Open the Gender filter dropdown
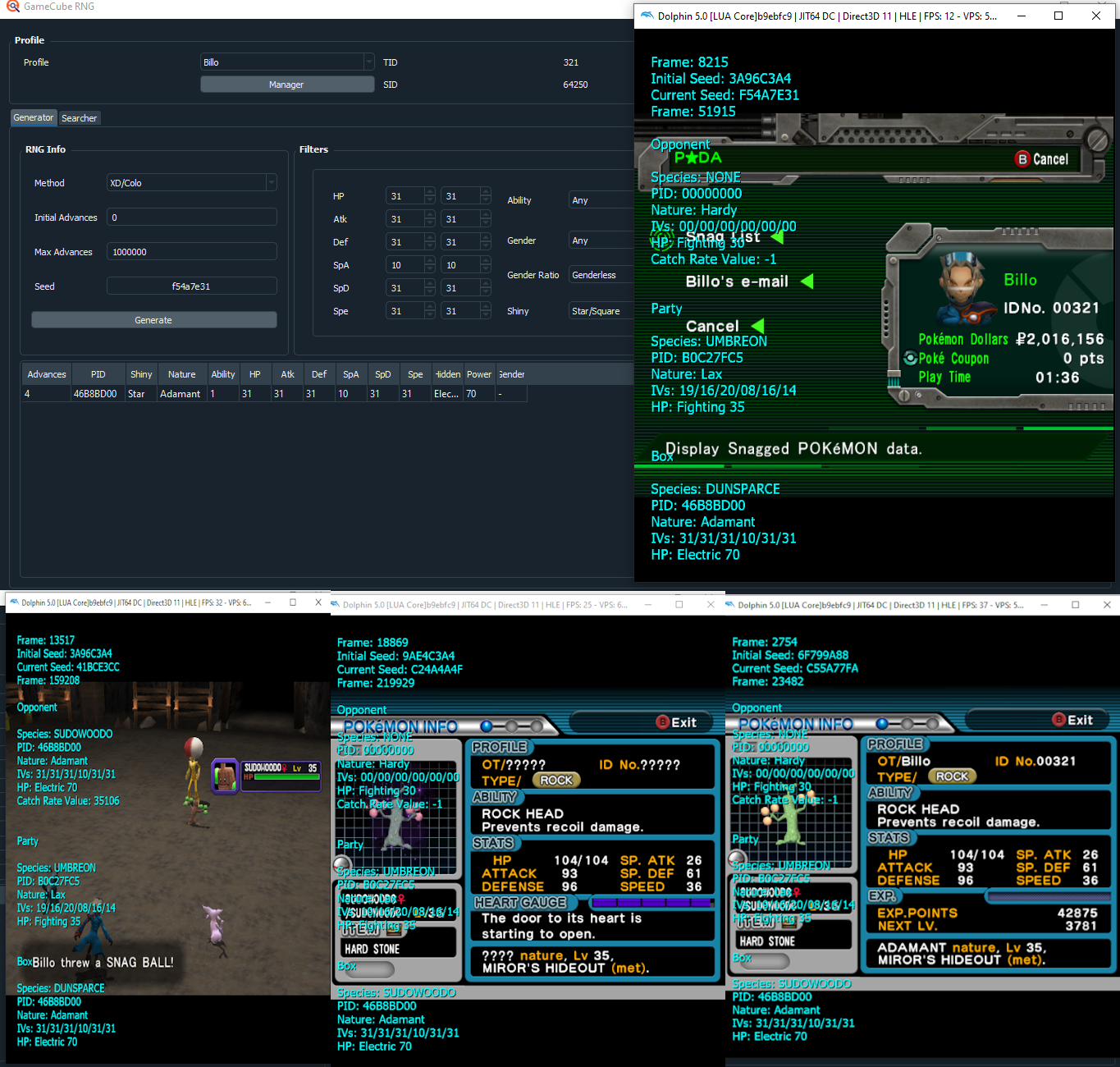 [601, 240]
